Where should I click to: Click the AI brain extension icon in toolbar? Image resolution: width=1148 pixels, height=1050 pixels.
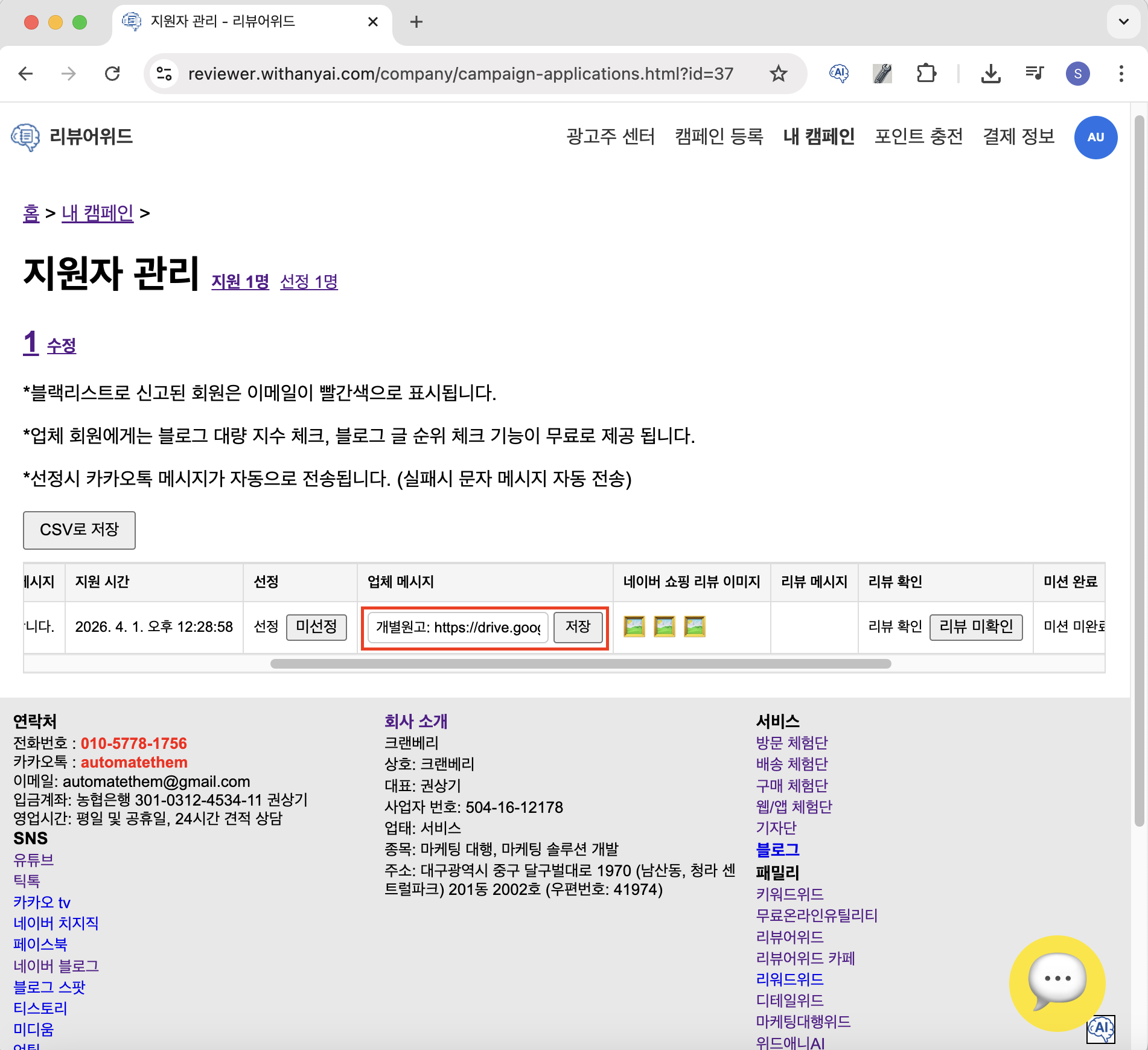(x=838, y=74)
